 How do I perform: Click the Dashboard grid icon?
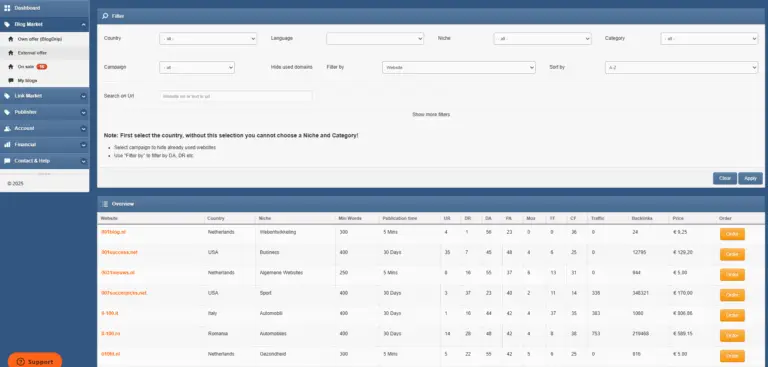click(7, 8)
